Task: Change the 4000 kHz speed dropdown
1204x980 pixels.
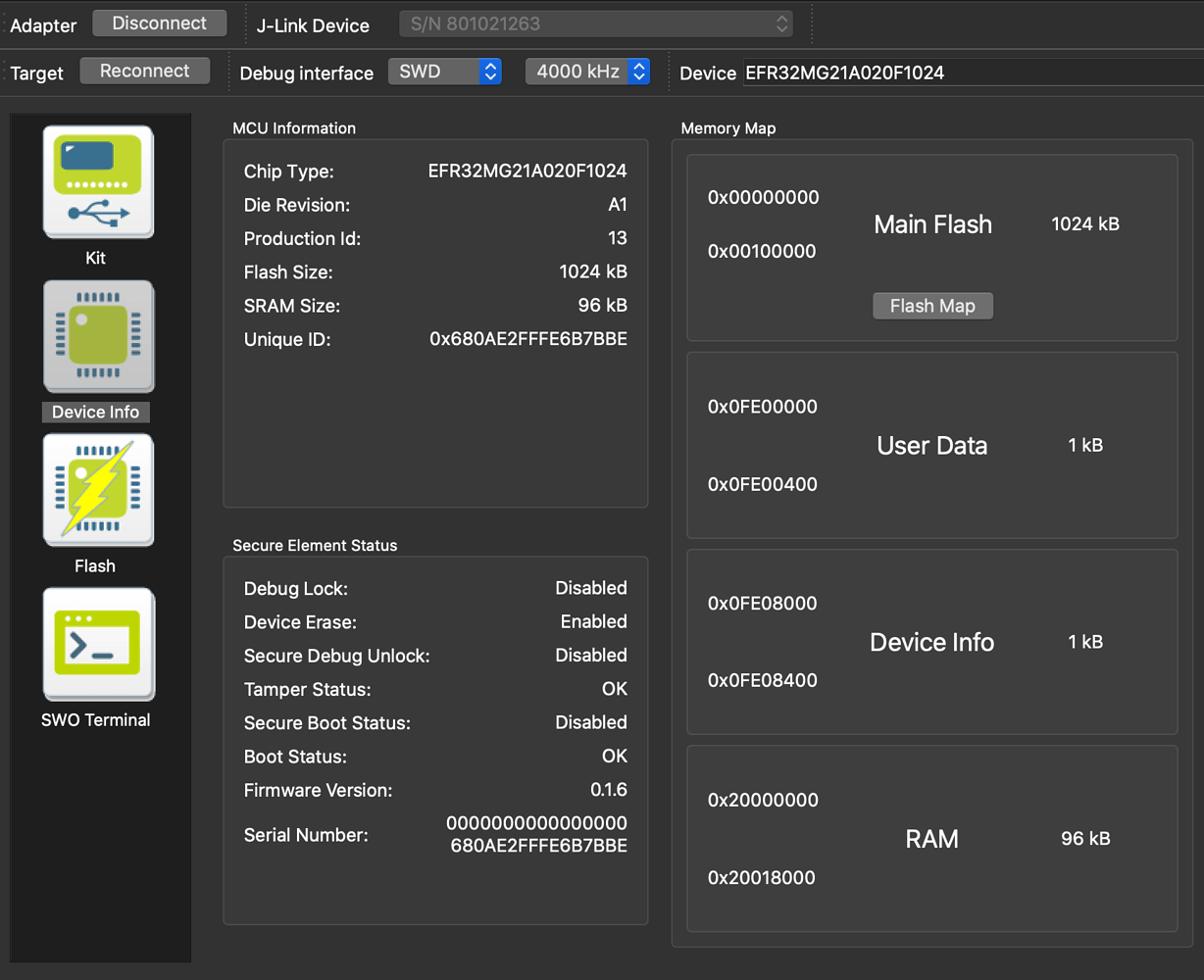Action: click(586, 71)
